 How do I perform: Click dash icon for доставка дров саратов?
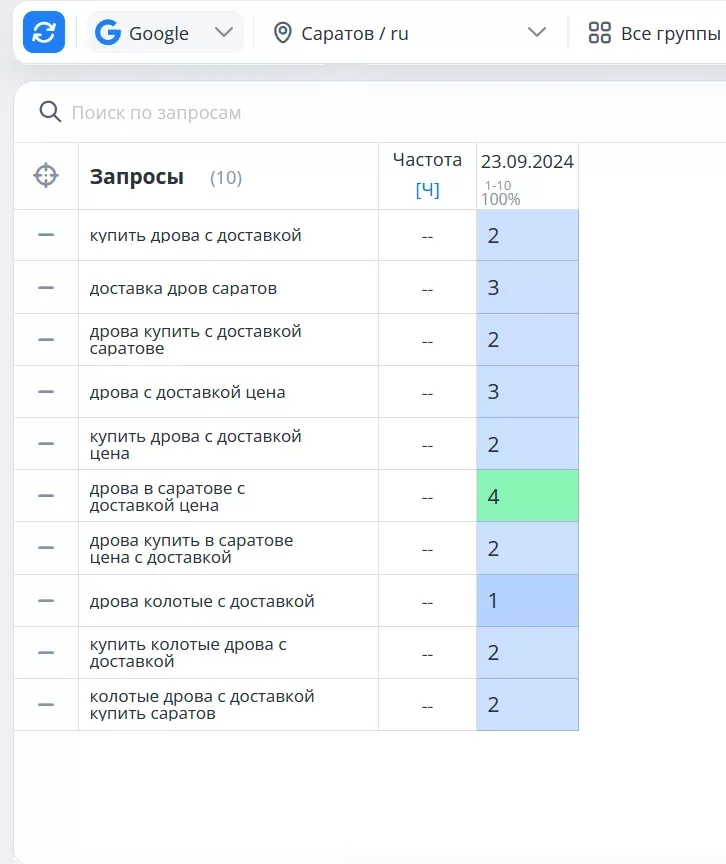point(46,288)
